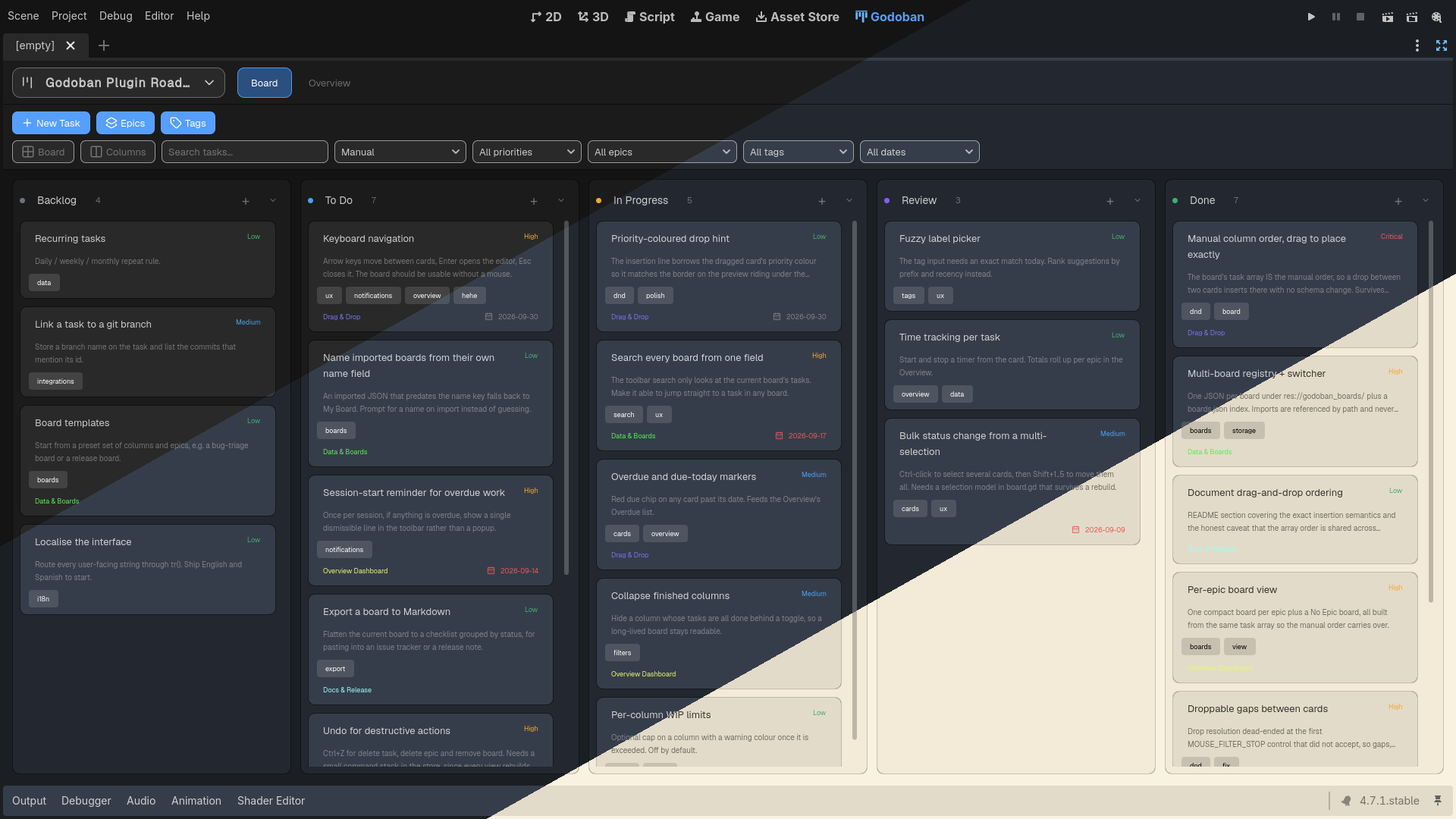Open the Epics manager button
This screenshot has height=819, width=1456.
click(x=125, y=123)
